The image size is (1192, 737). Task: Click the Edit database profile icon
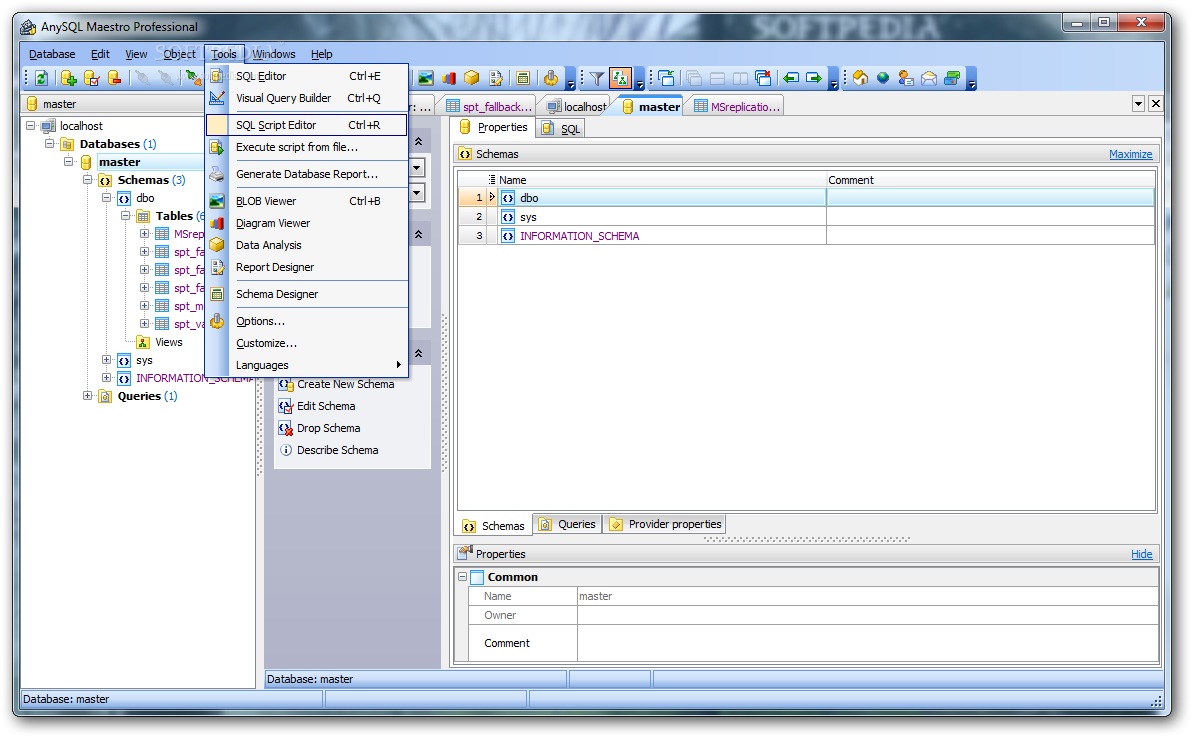click(91, 78)
